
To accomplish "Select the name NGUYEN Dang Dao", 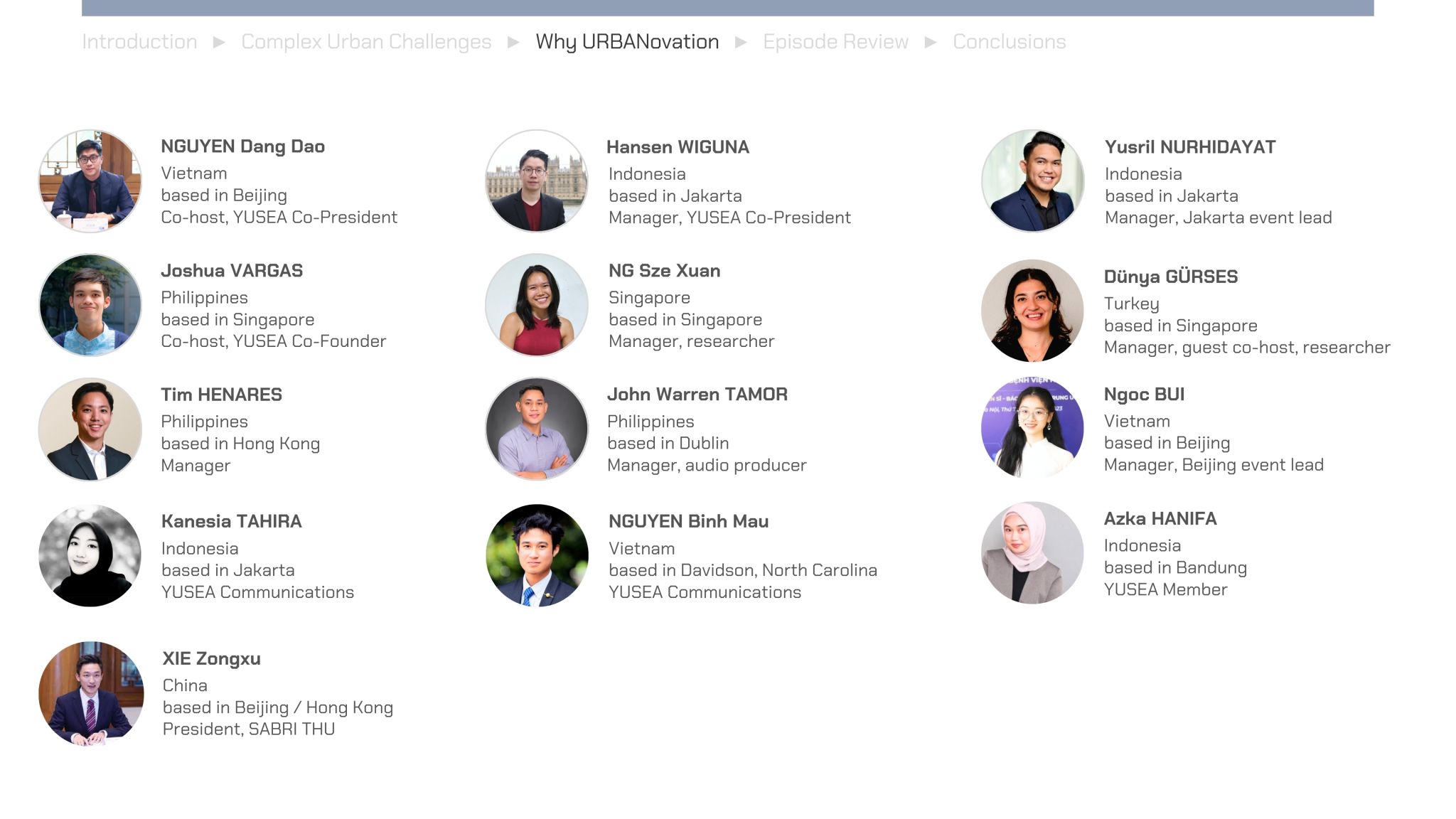I will (x=242, y=146).
